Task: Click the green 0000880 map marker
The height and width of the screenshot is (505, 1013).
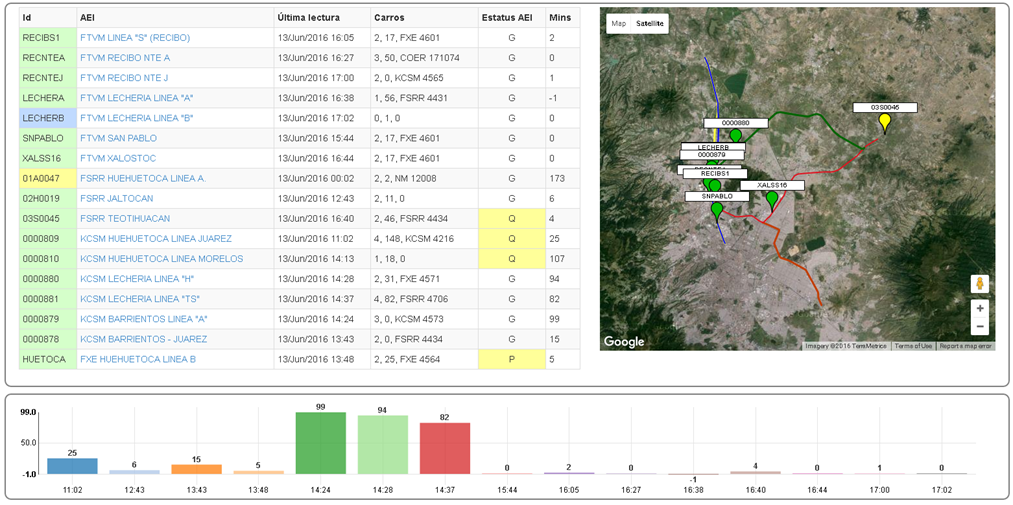Action: [735, 135]
